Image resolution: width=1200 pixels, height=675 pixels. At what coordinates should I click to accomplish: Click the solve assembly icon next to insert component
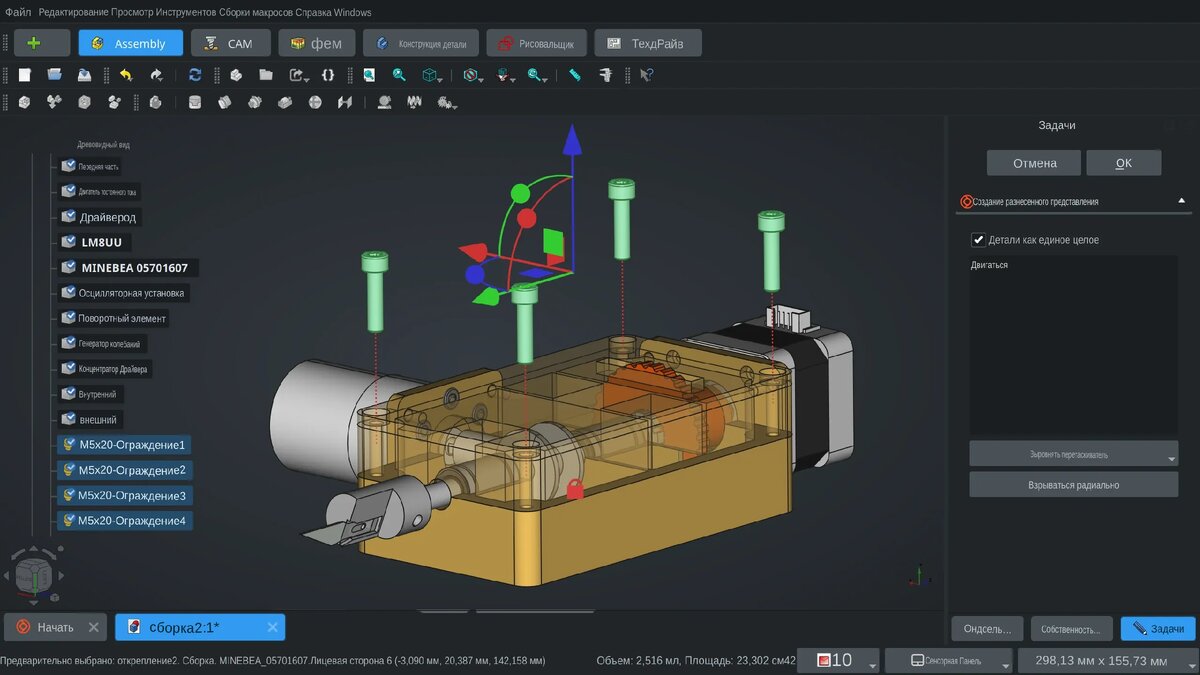tap(85, 102)
